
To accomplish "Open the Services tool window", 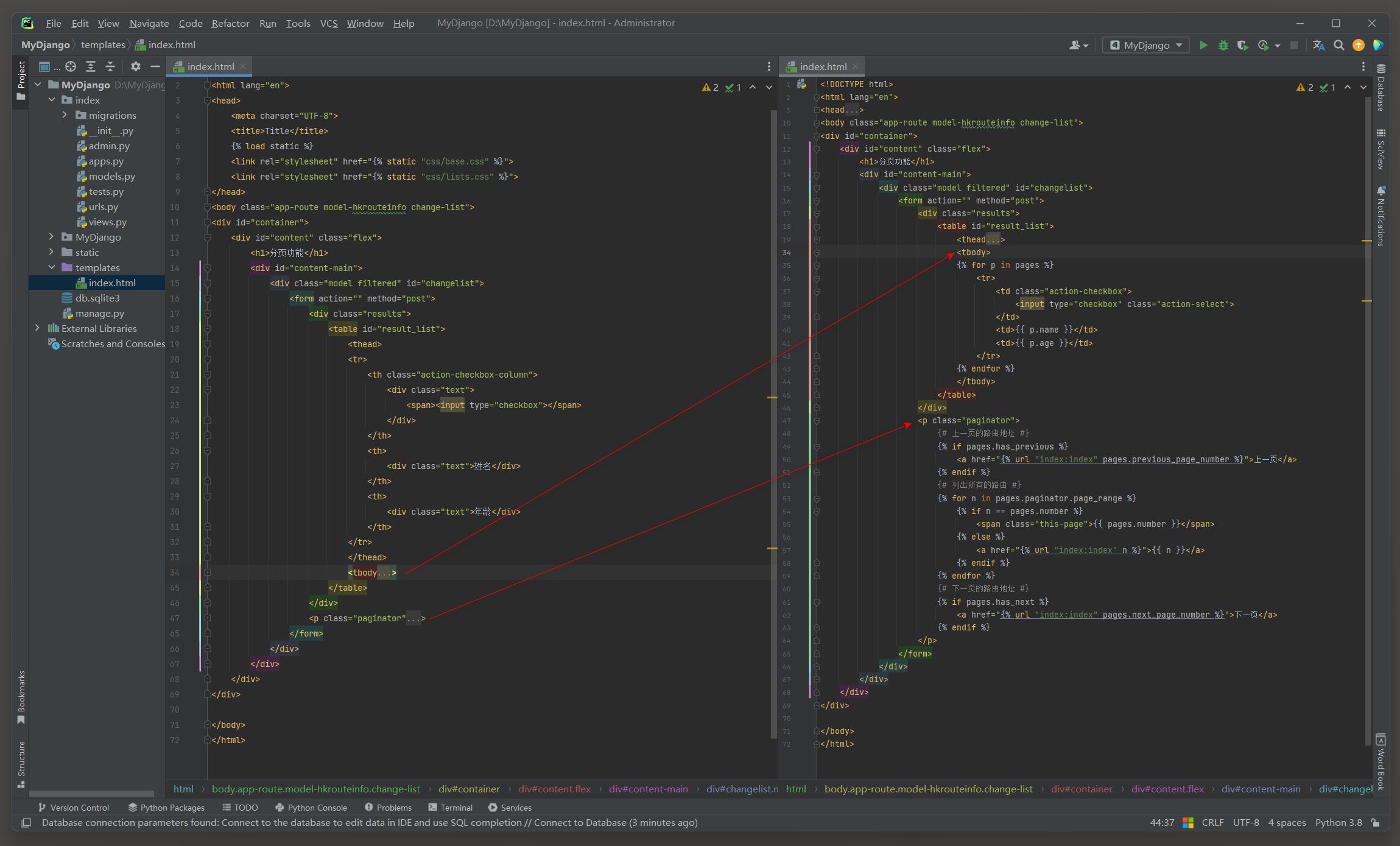I will [510, 808].
